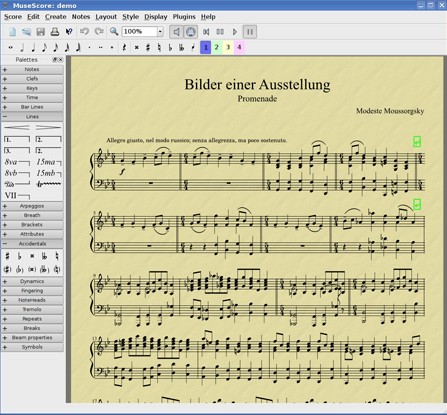Expand the Arpeggios palette

pos(32,206)
